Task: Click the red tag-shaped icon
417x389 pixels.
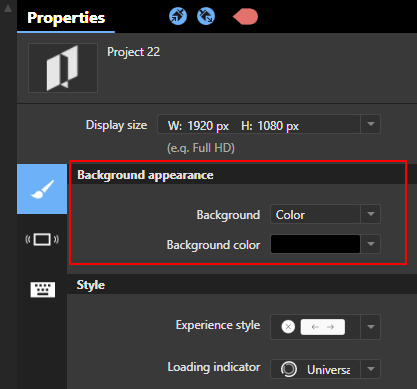Action: (245, 17)
